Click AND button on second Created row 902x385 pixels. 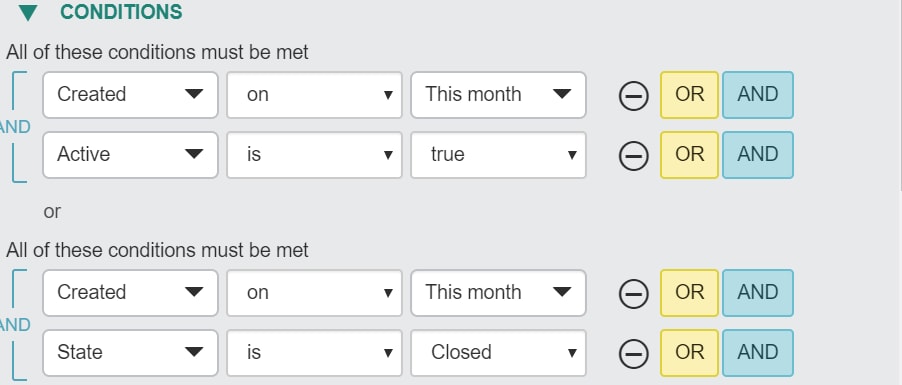758,293
